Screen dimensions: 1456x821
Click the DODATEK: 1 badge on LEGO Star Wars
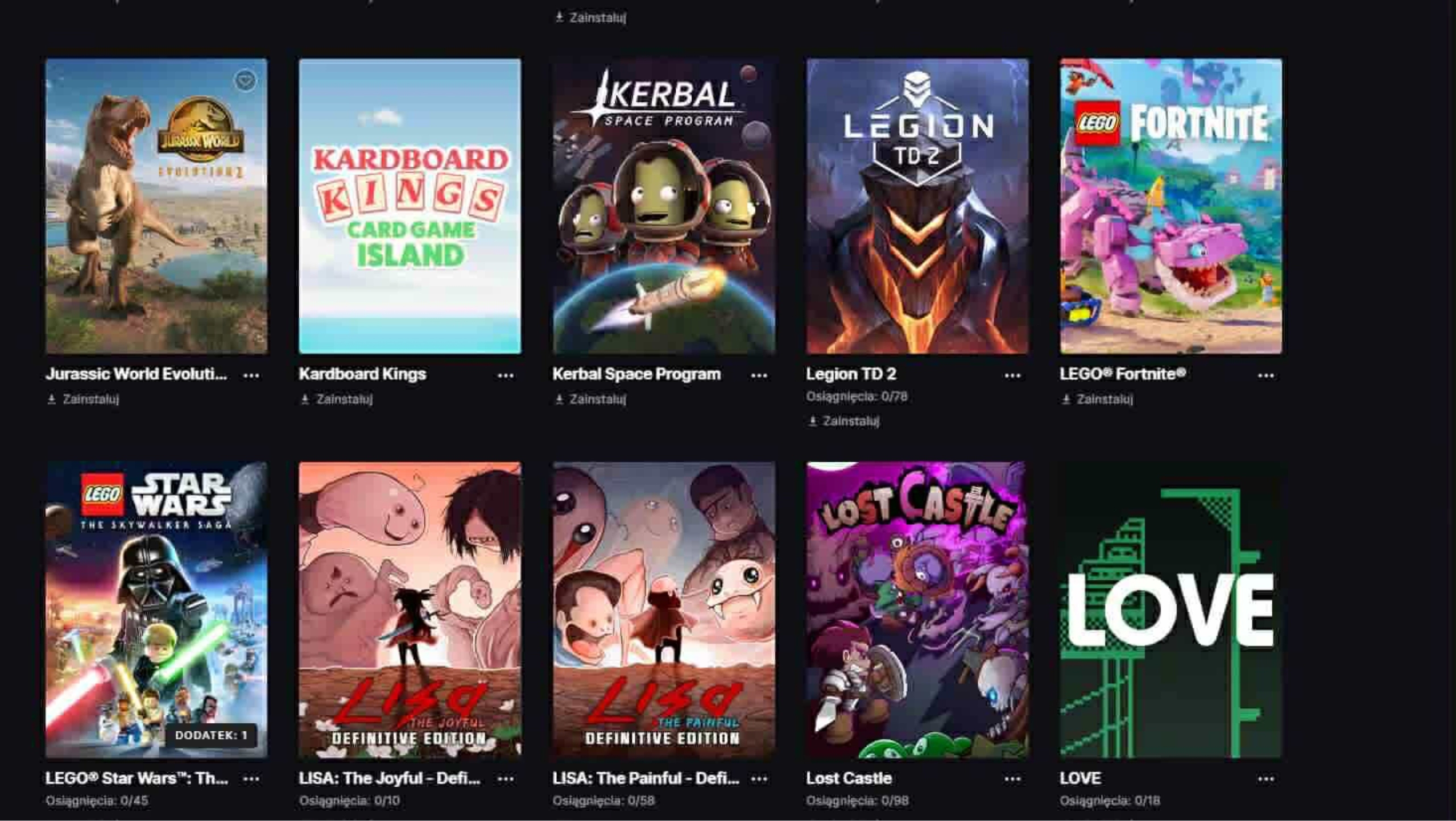pyautogui.click(x=211, y=735)
